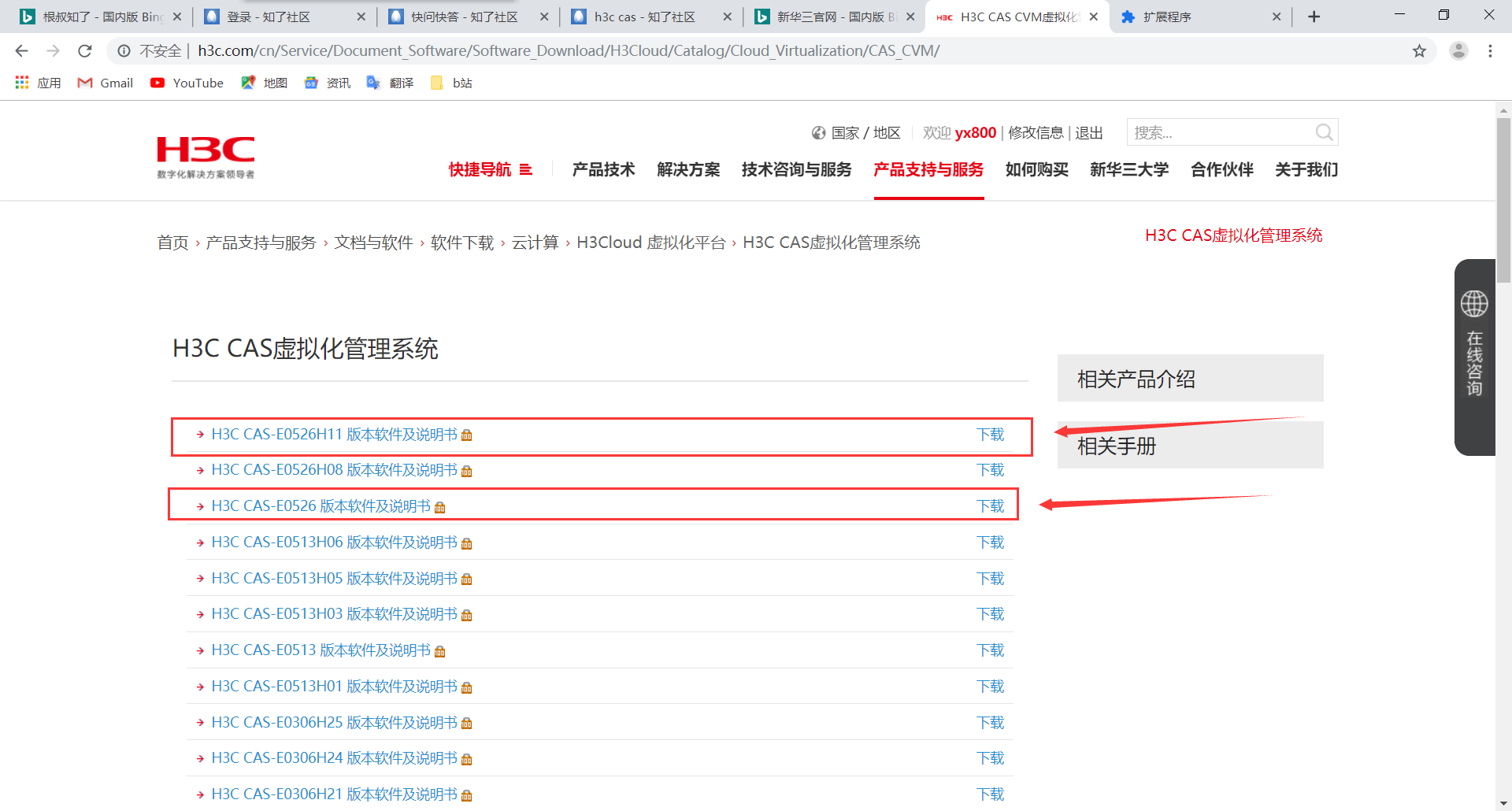Open the 翻译 translate bookmark
1512x811 pixels.
(x=391, y=83)
